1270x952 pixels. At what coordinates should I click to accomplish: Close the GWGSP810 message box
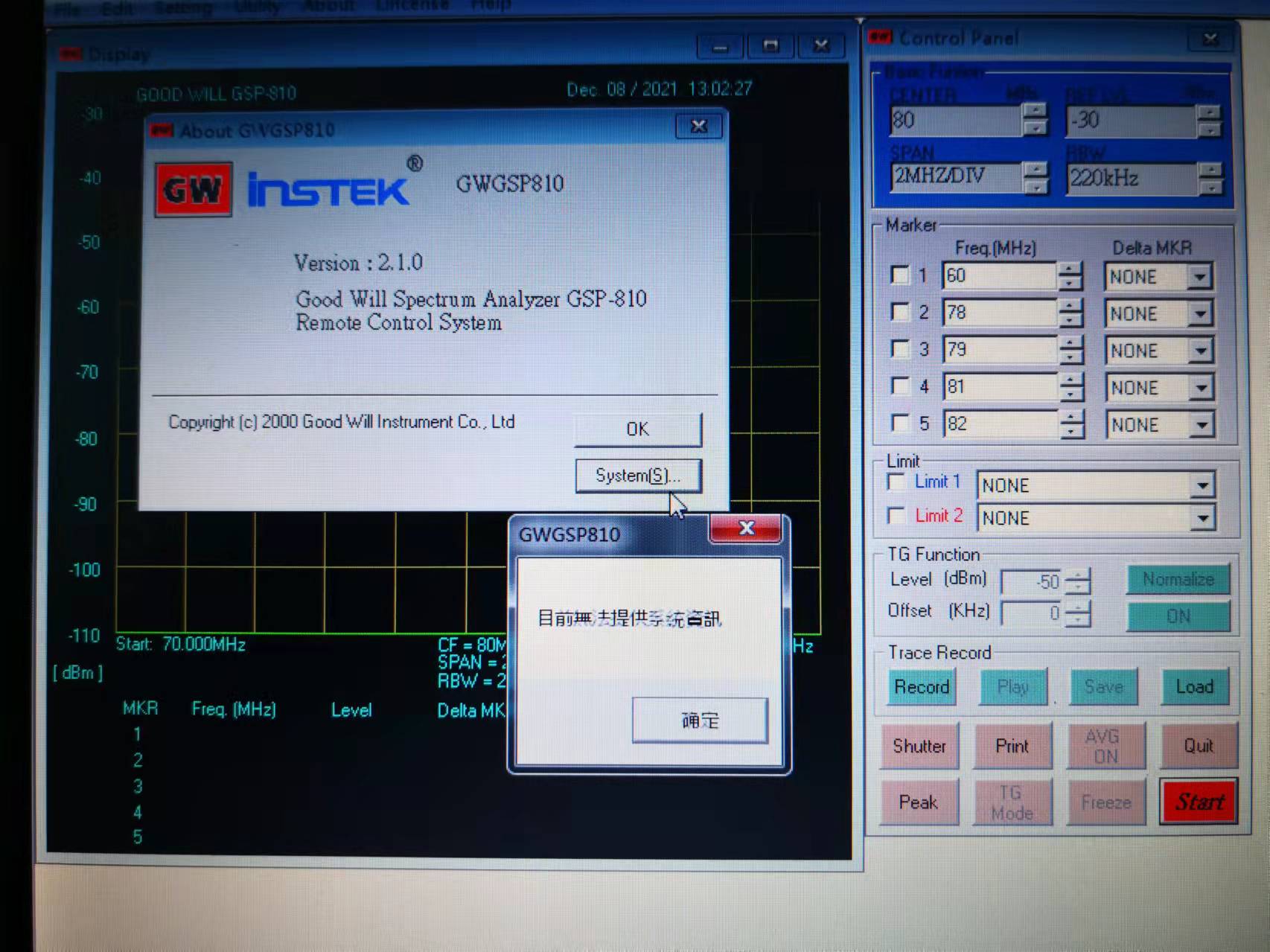pos(746,528)
